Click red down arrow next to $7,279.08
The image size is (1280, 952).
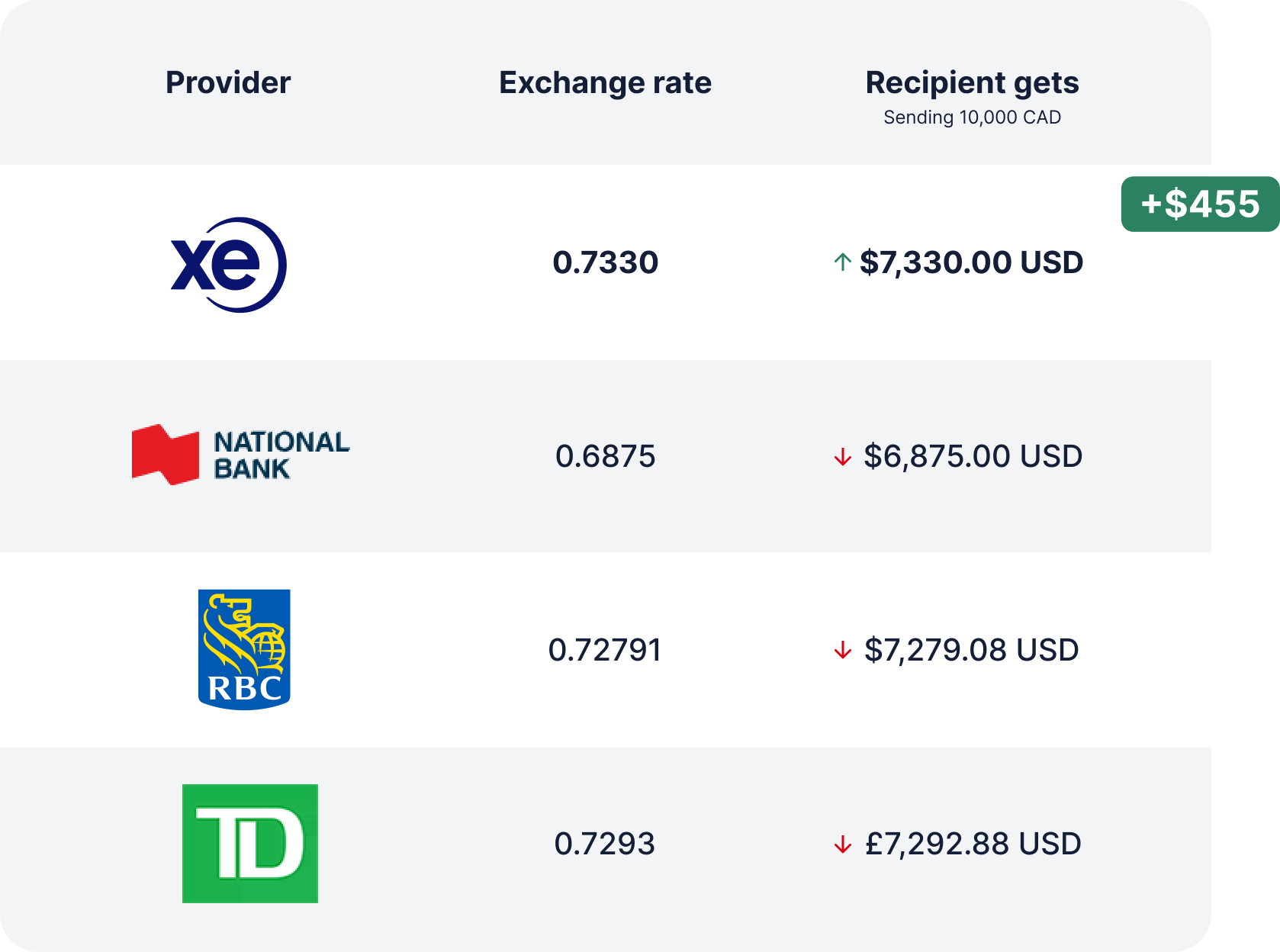click(x=842, y=651)
